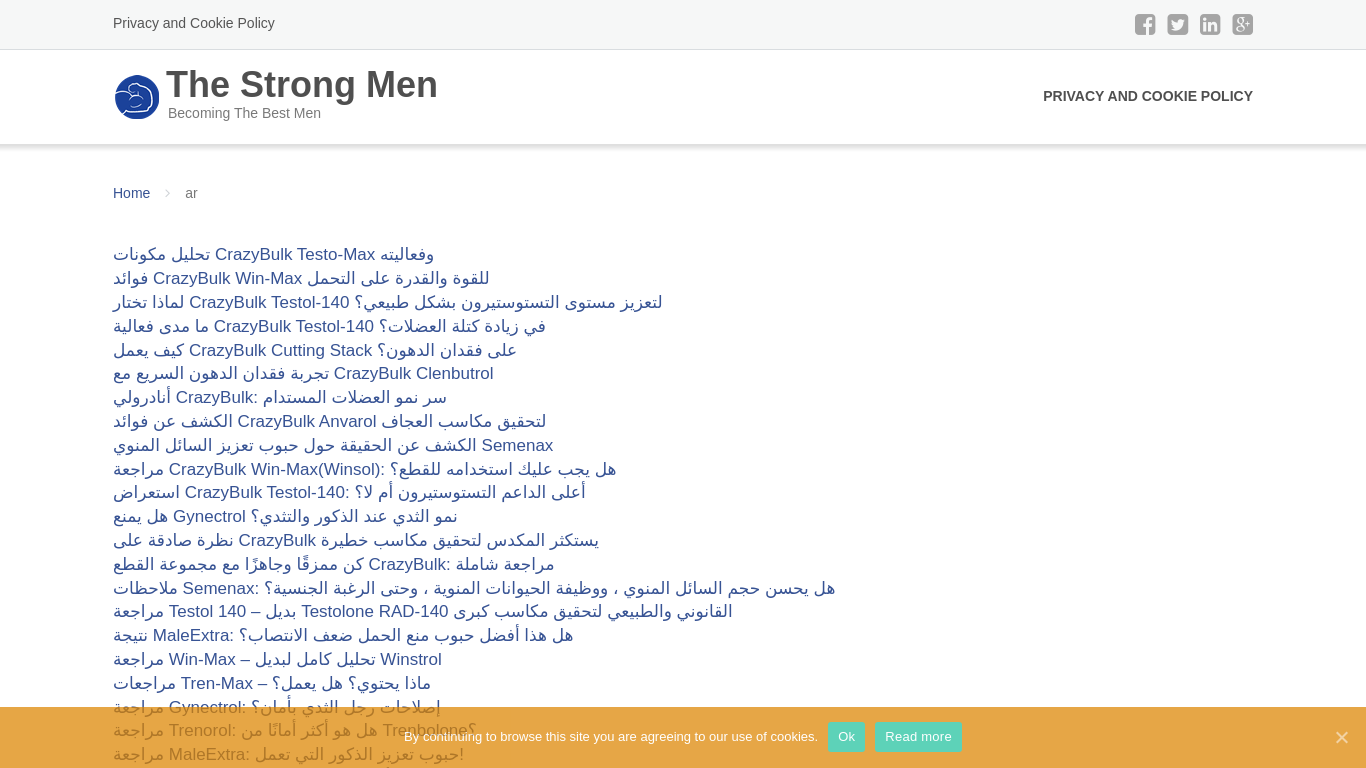This screenshot has width=1366, height=768.
Task: Open مراجعة شاملة CrazyBulk review link
Action: (333, 565)
